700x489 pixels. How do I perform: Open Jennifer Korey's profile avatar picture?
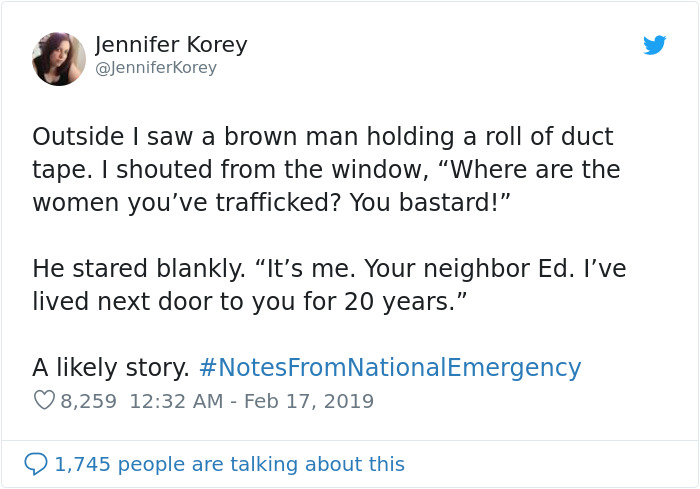[59, 58]
